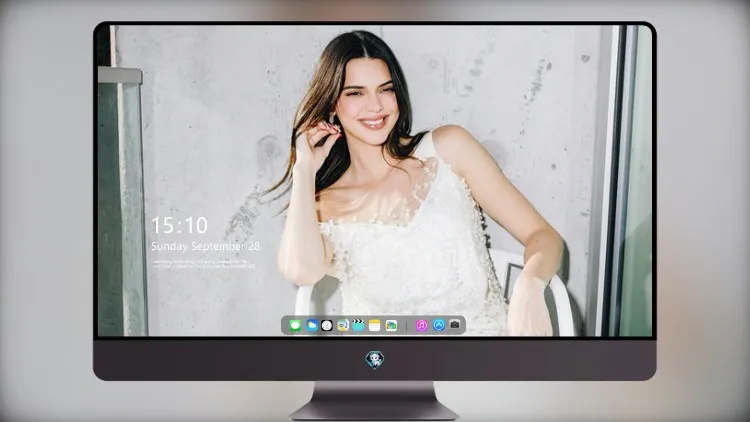
Task: Click the 15:10 clock widget
Action: 179,225
